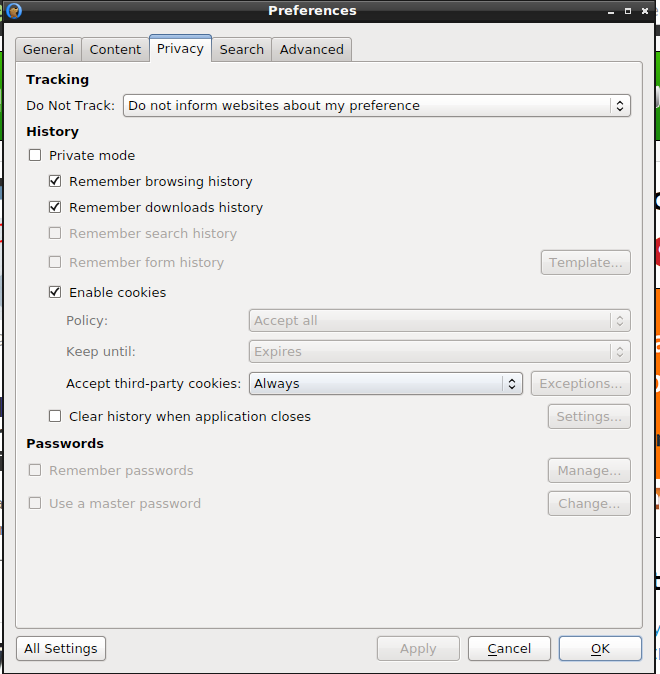Click the browser app icon in title bar
This screenshot has height=674, width=660.
point(14,11)
